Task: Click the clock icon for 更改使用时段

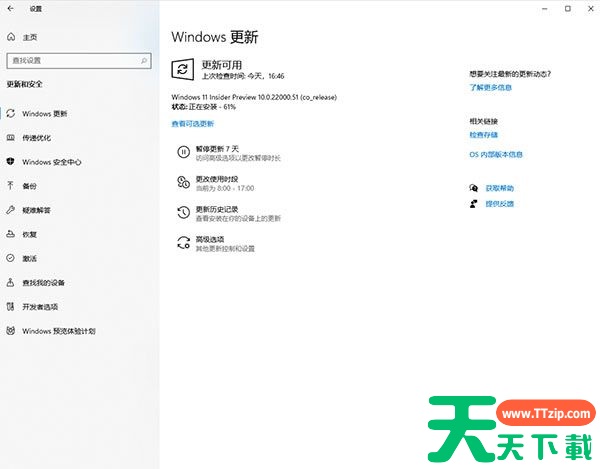Action: 183,182
